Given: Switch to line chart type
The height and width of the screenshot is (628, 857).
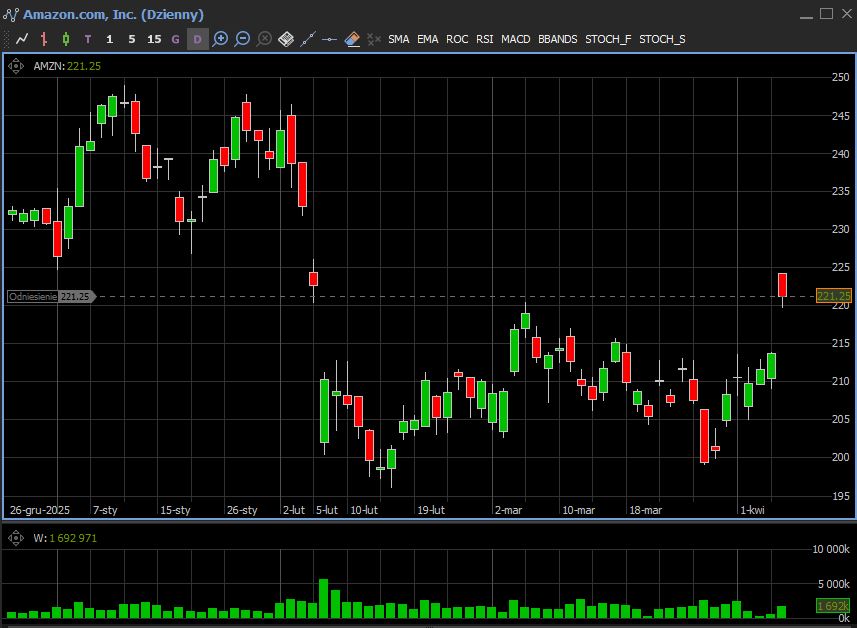Looking at the screenshot, I should click(22, 39).
